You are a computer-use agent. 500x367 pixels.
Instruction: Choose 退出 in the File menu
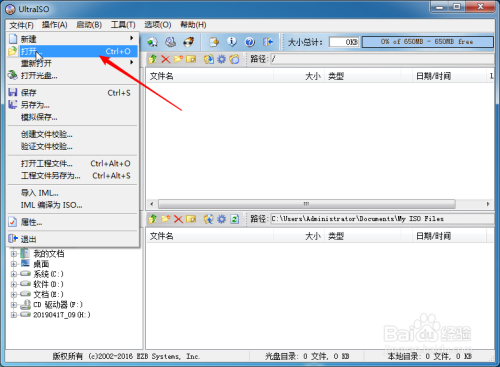[72, 239]
